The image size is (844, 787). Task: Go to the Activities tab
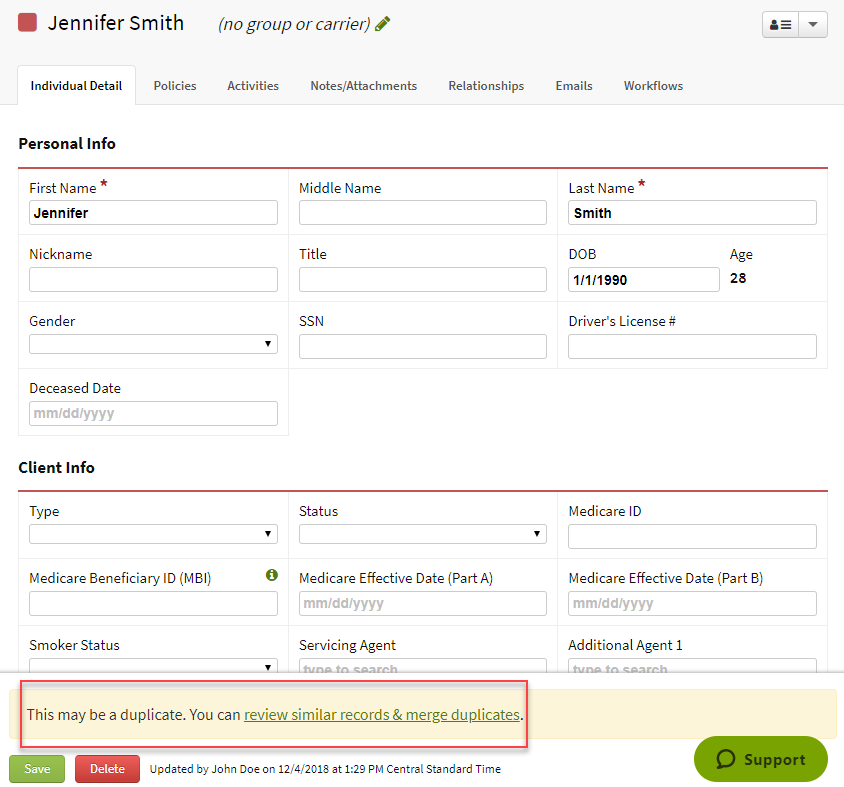coord(253,86)
